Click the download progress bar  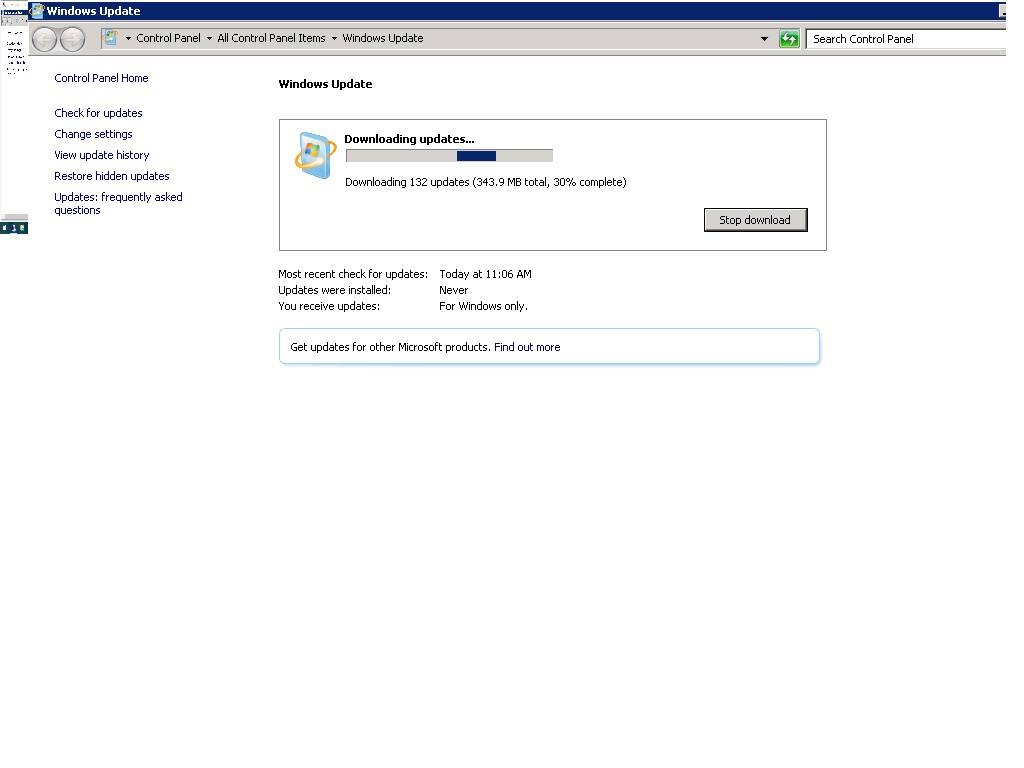pyautogui.click(x=449, y=155)
